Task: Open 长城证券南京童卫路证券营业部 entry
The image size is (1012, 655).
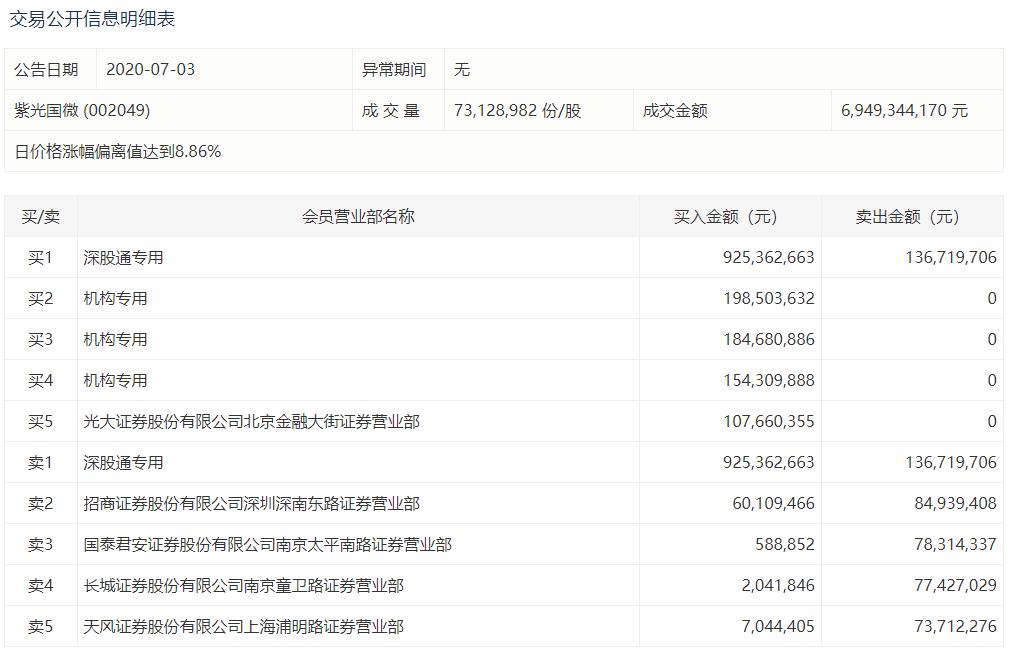Action: tap(243, 586)
